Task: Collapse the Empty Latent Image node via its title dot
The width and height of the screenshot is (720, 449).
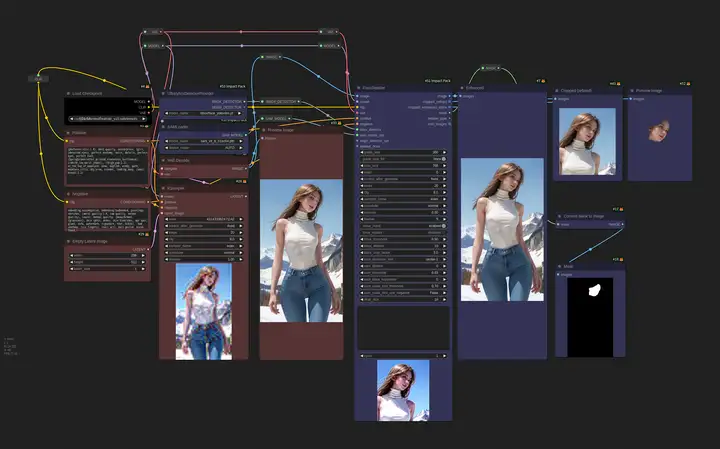Action: pyautogui.click(x=68, y=241)
